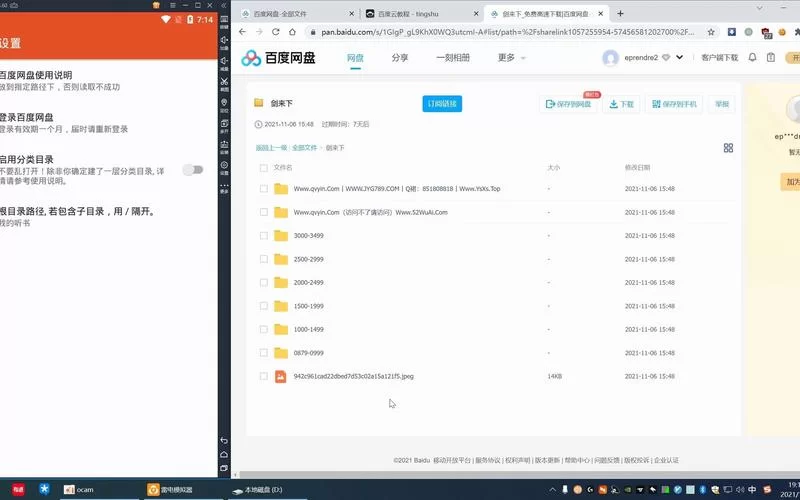
Task: Check the box for folder 0879-0999
Action: (263, 353)
